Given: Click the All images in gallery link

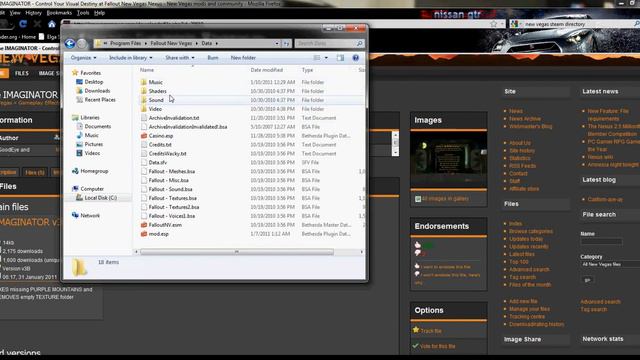Looking at the screenshot, I should [x=445, y=199].
